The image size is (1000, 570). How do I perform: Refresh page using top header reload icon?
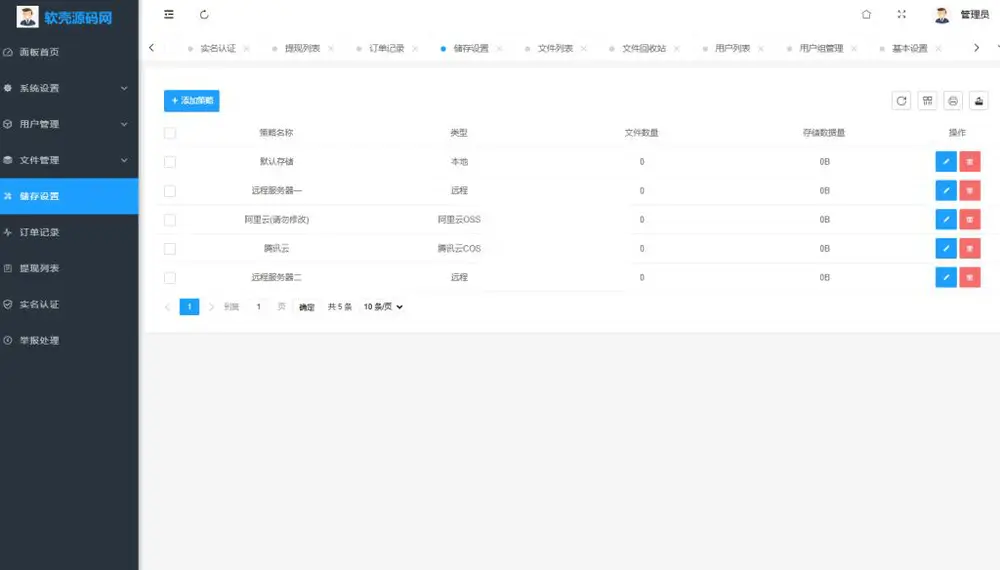click(204, 14)
